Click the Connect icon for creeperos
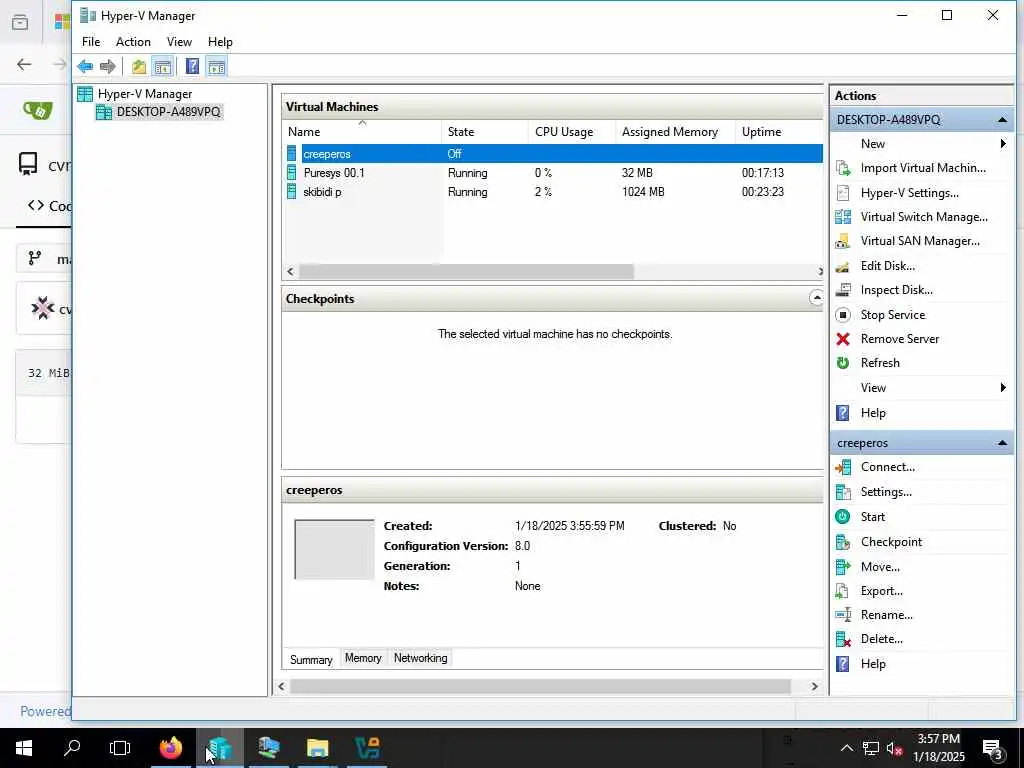Image resolution: width=1024 pixels, height=768 pixels. click(843, 467)
